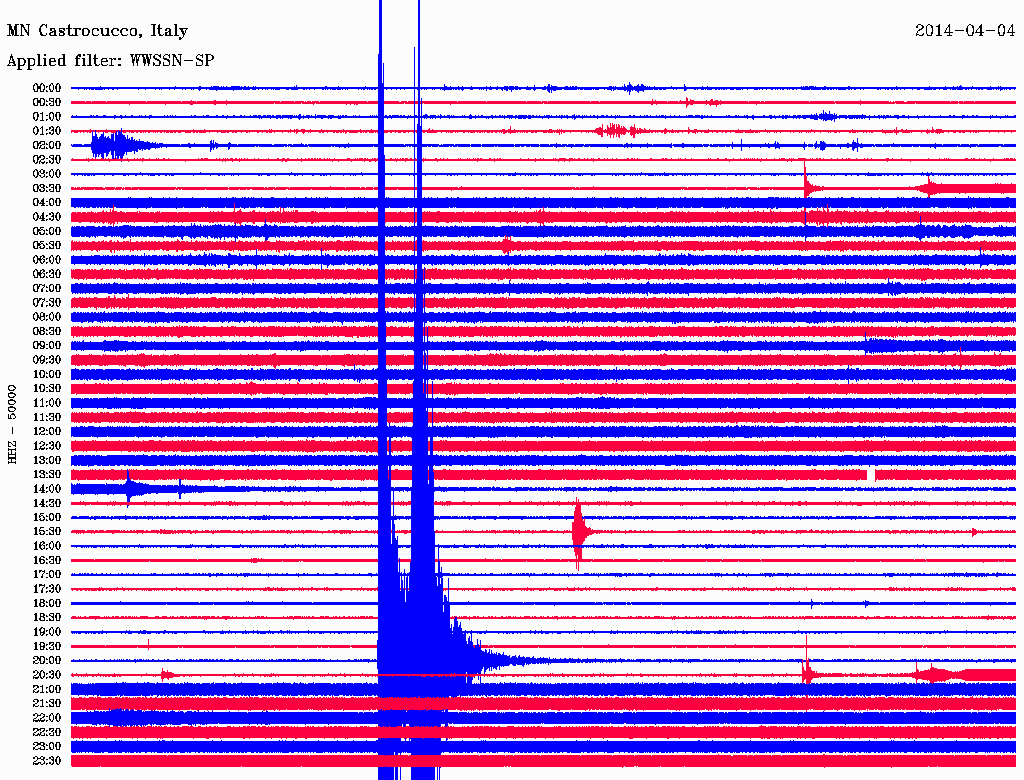This screenshot has height=780, width=1024.
Task: Click the large red event burst on the 15:30 trace
Action: coord(581,533)
